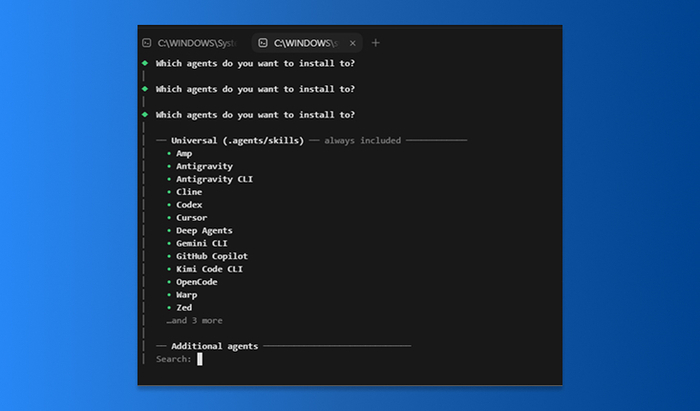Click the "always included" label

(x=362, y=141)
